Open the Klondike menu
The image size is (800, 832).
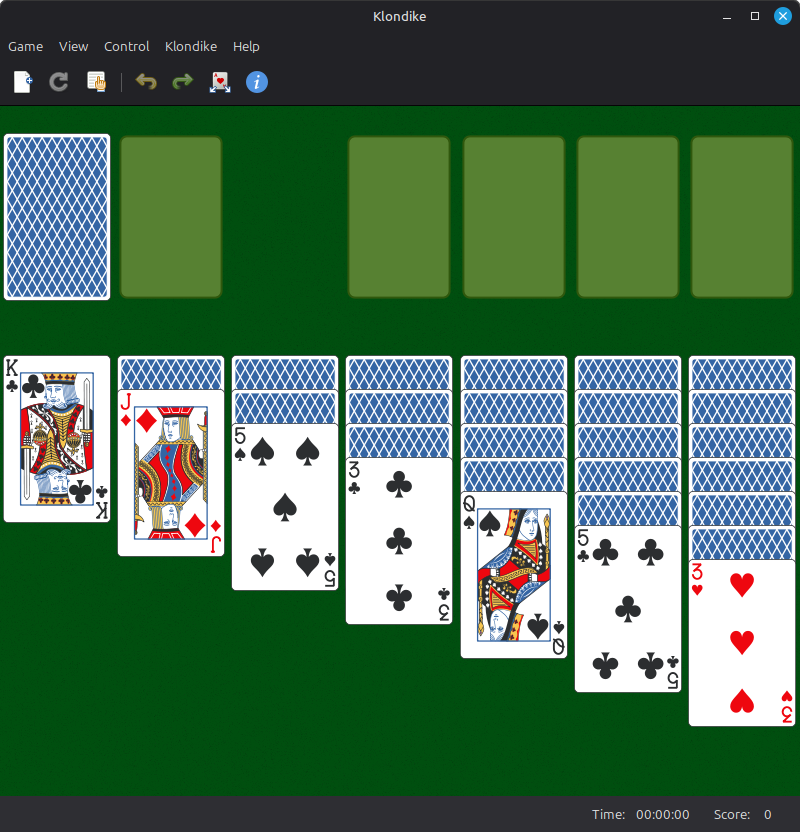[191, 47]
